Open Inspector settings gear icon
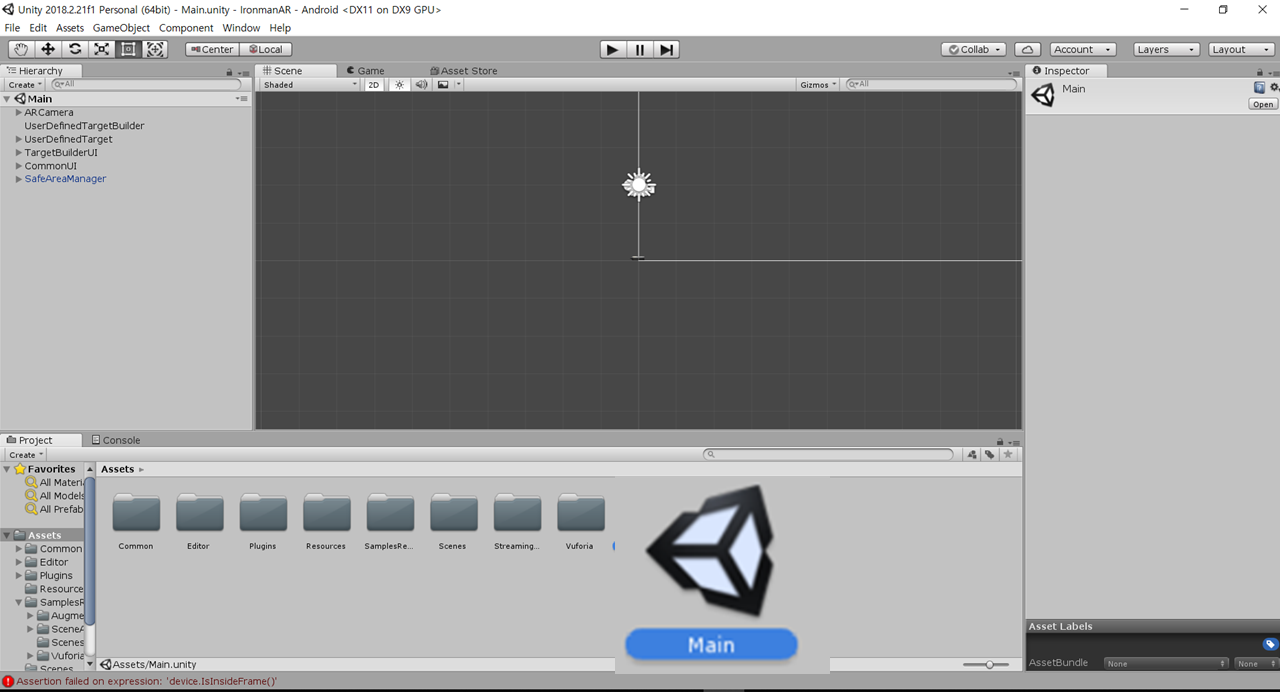The width and height of the screenshot is (1280, 692). (x=1273, y=88)
